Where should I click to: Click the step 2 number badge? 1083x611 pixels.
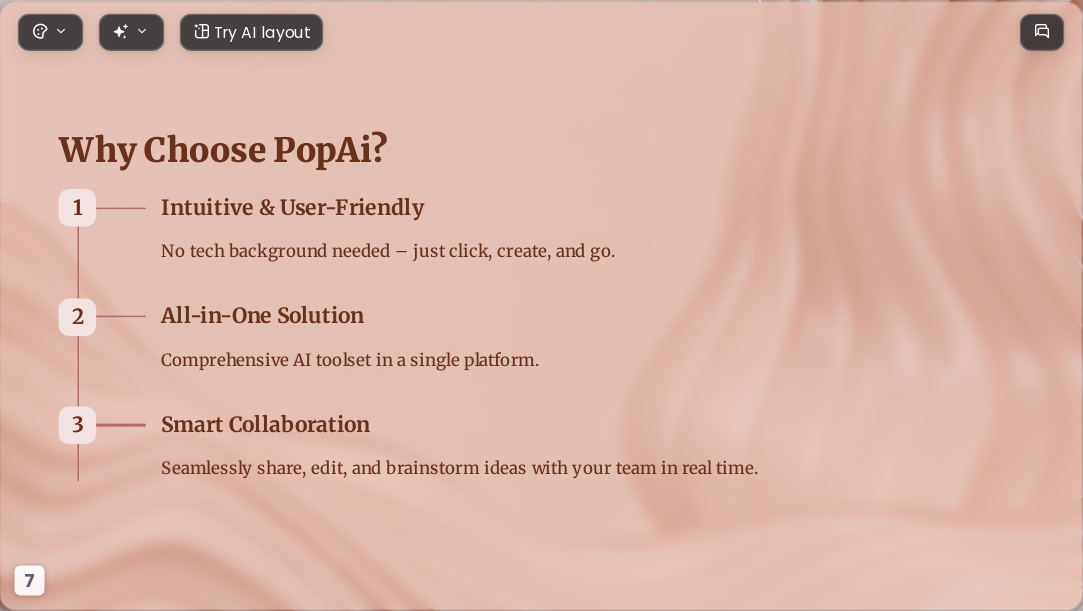[77, 317]
